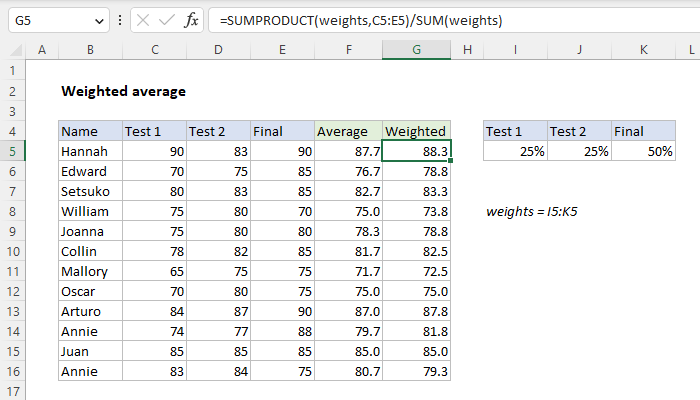Image resolution: width=700 pixels, height=400 pixels.
Task: Select the cell containing 'Edward'
Action: (90, 171)
